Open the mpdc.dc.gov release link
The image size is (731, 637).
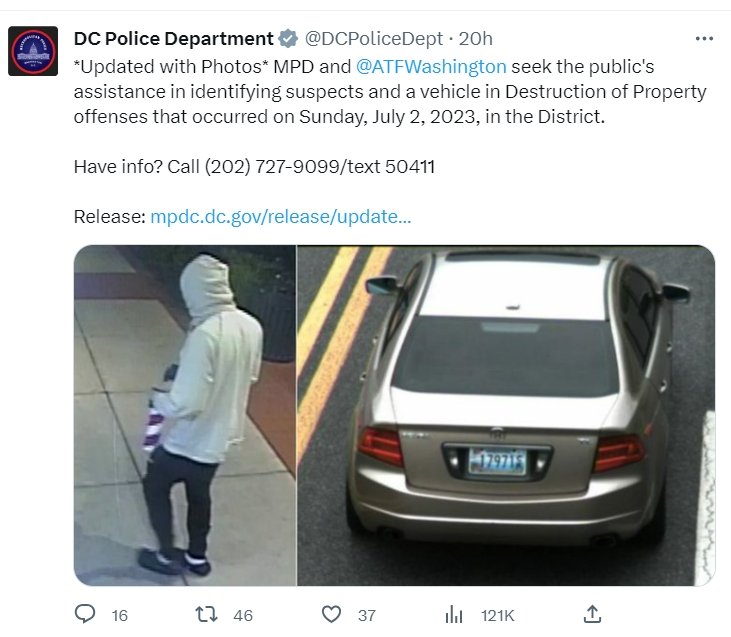[x=281, y=217]
